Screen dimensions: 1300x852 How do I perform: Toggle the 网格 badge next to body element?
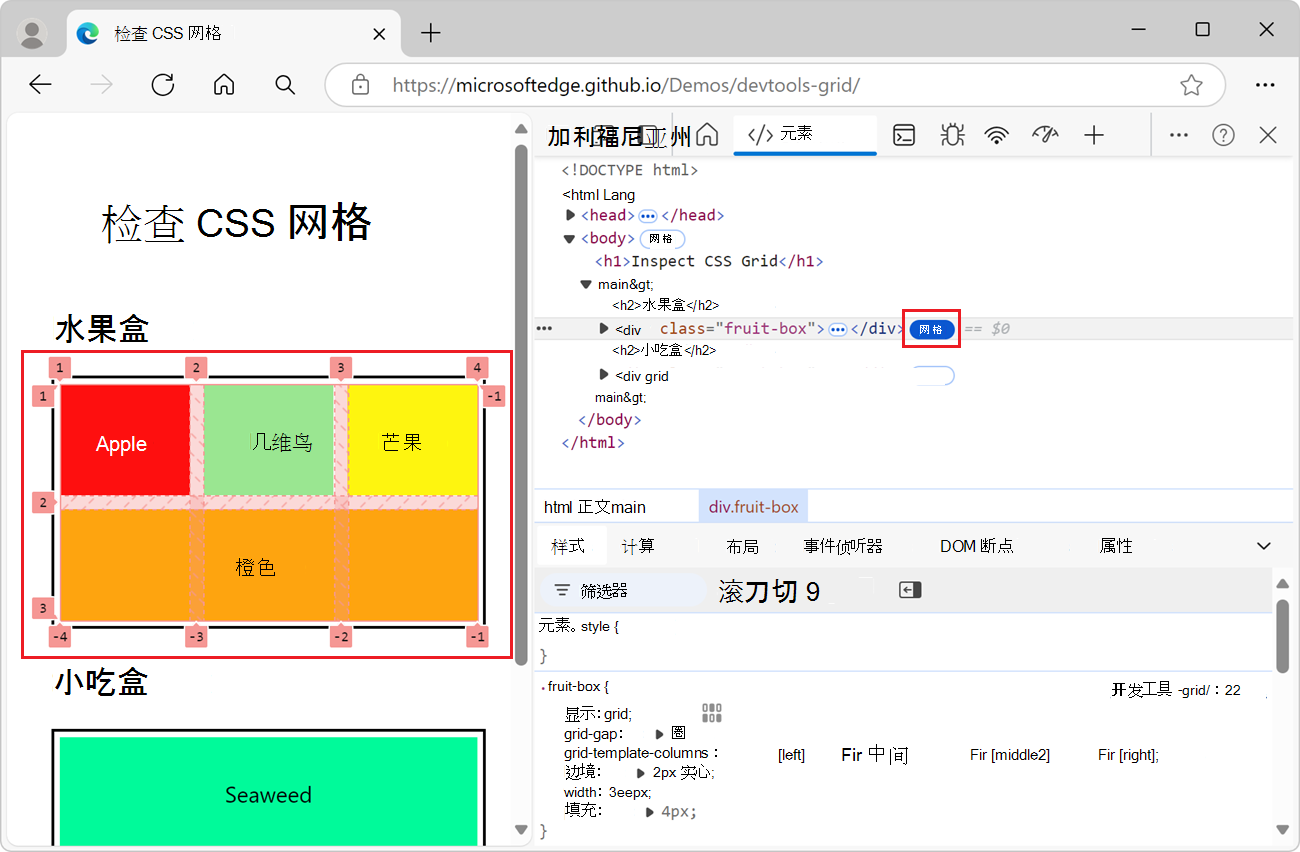661,238
